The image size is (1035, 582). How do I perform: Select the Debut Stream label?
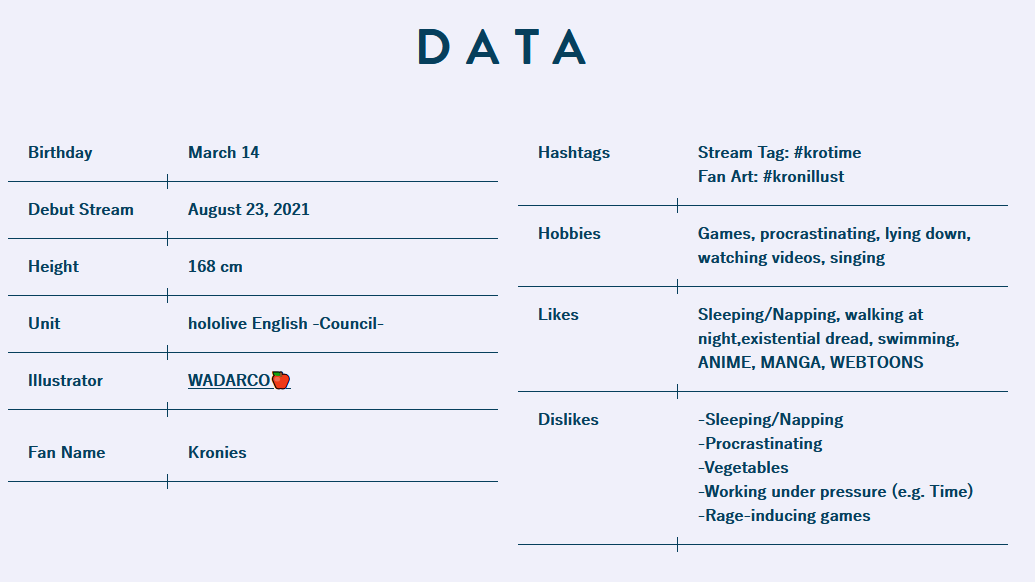coord(81,209)
